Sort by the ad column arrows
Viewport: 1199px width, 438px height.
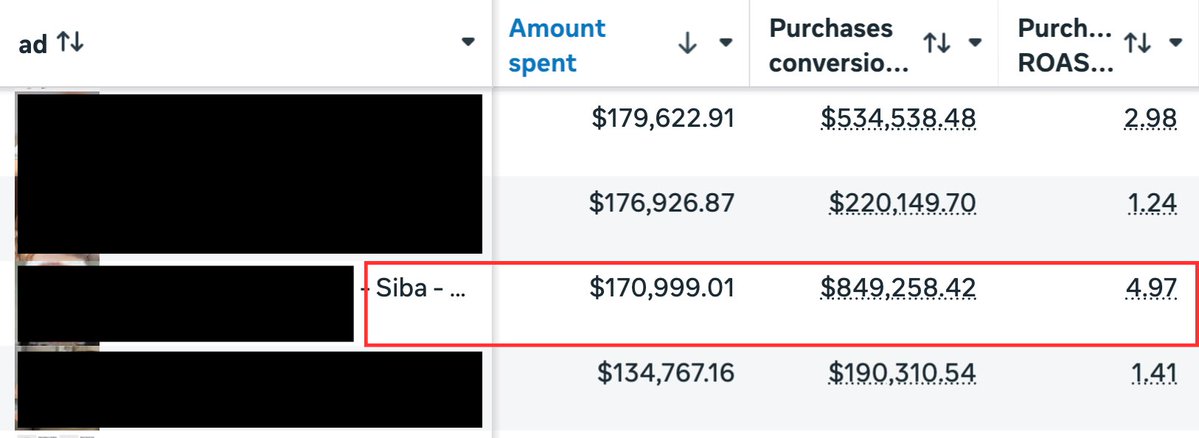(x=70, y=43)
